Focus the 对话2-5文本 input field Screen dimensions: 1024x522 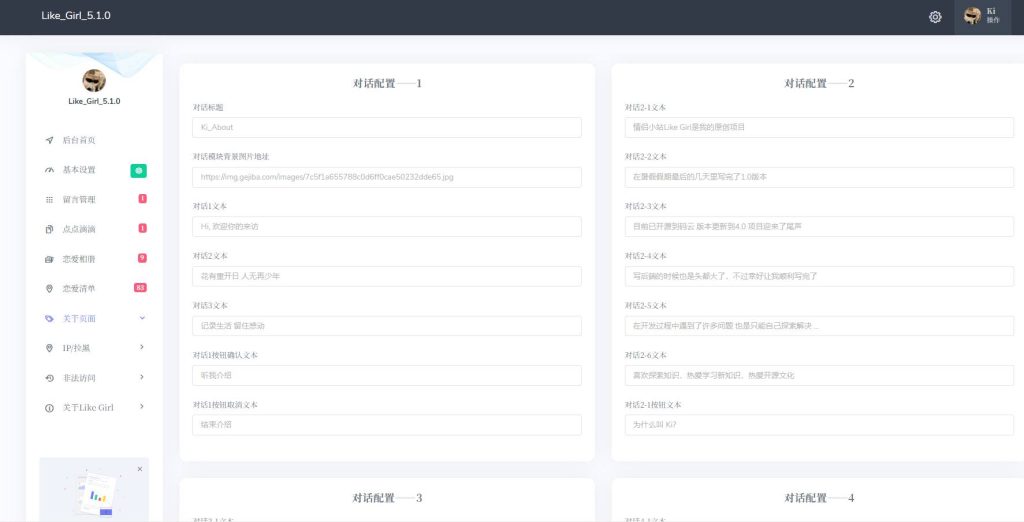point(819,326)
